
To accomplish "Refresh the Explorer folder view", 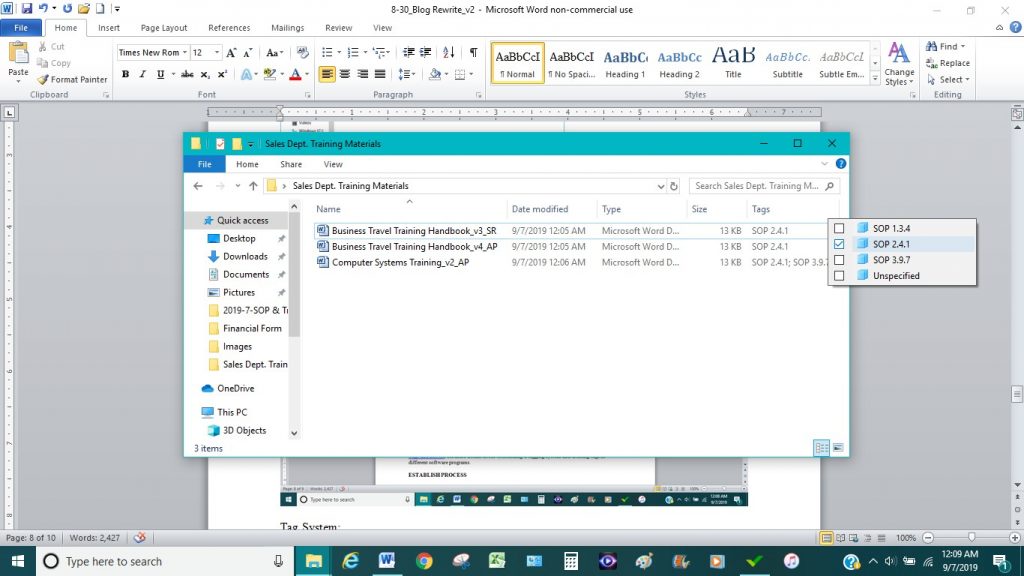I will (674, 186).
